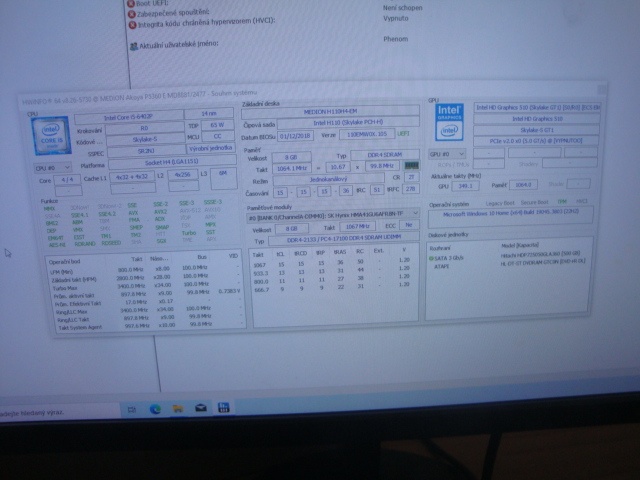The image size is (640, 480).
Task: Click the L2 cache 4x256 field
Action: point(182,174)
